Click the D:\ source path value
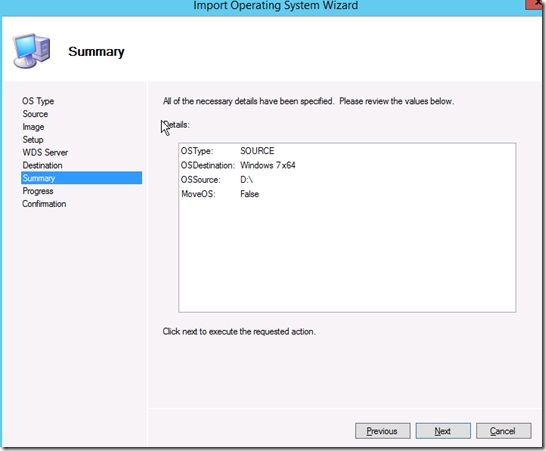The image size is (546, 451). pyautogui.click(x=247, y=180)
